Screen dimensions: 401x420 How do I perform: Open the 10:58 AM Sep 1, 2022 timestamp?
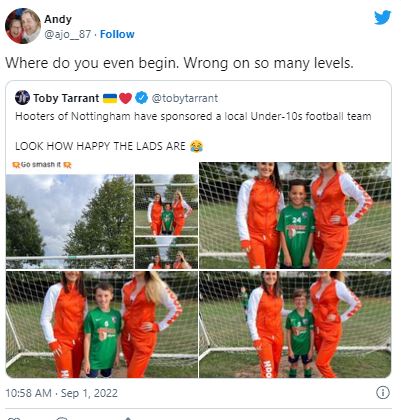[x=62, y=393]
